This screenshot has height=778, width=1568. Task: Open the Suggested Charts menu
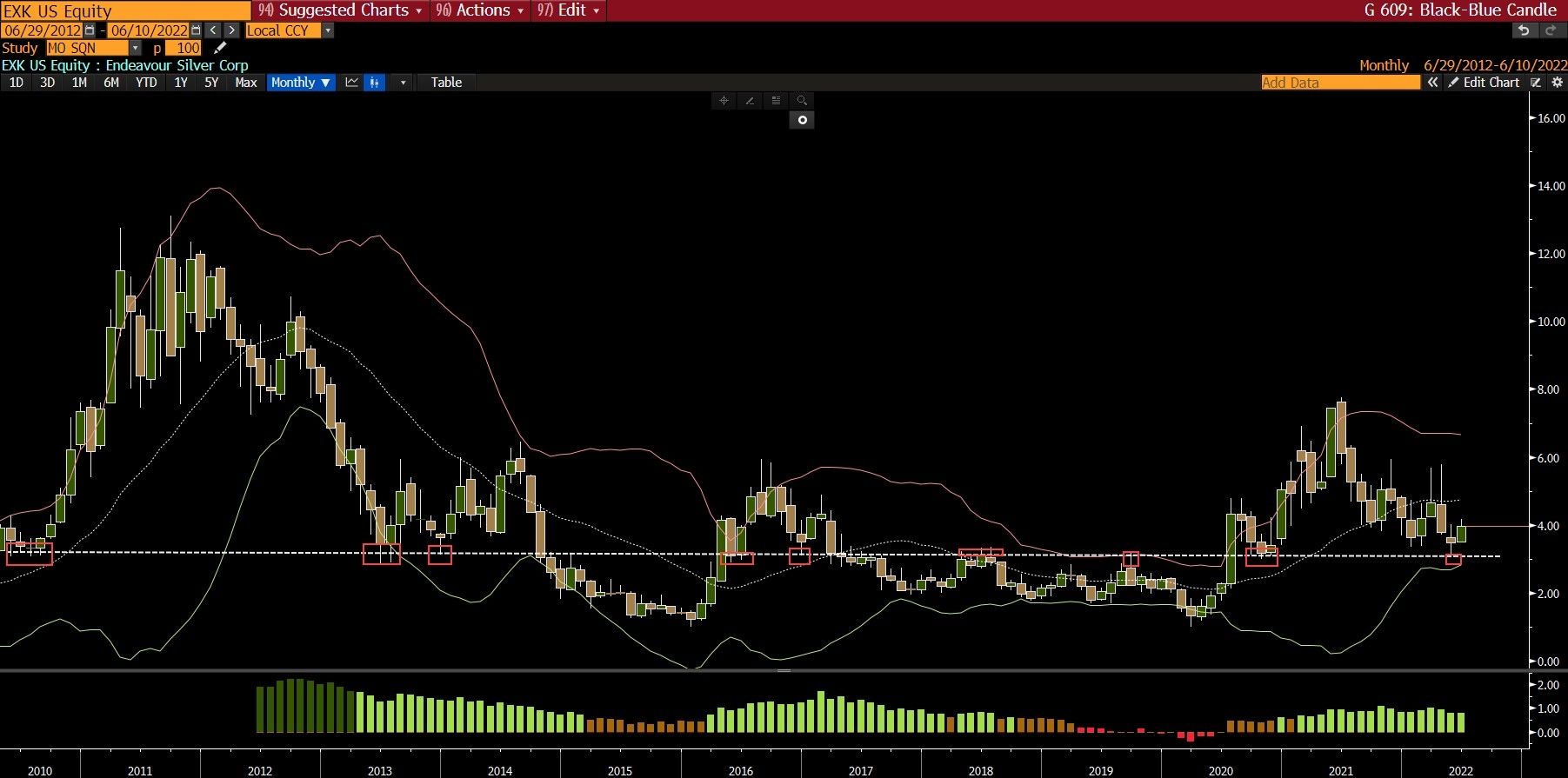[340, 10]
